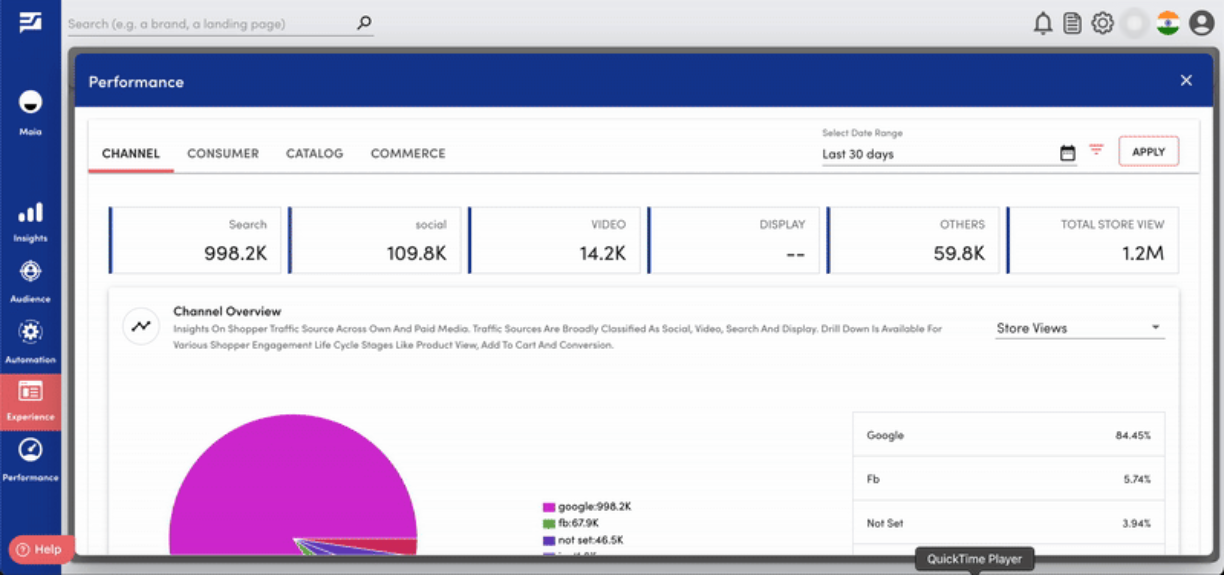The image size is (1224, 575).
Task: Click the APPLY button
Action: pos(1148,152)
